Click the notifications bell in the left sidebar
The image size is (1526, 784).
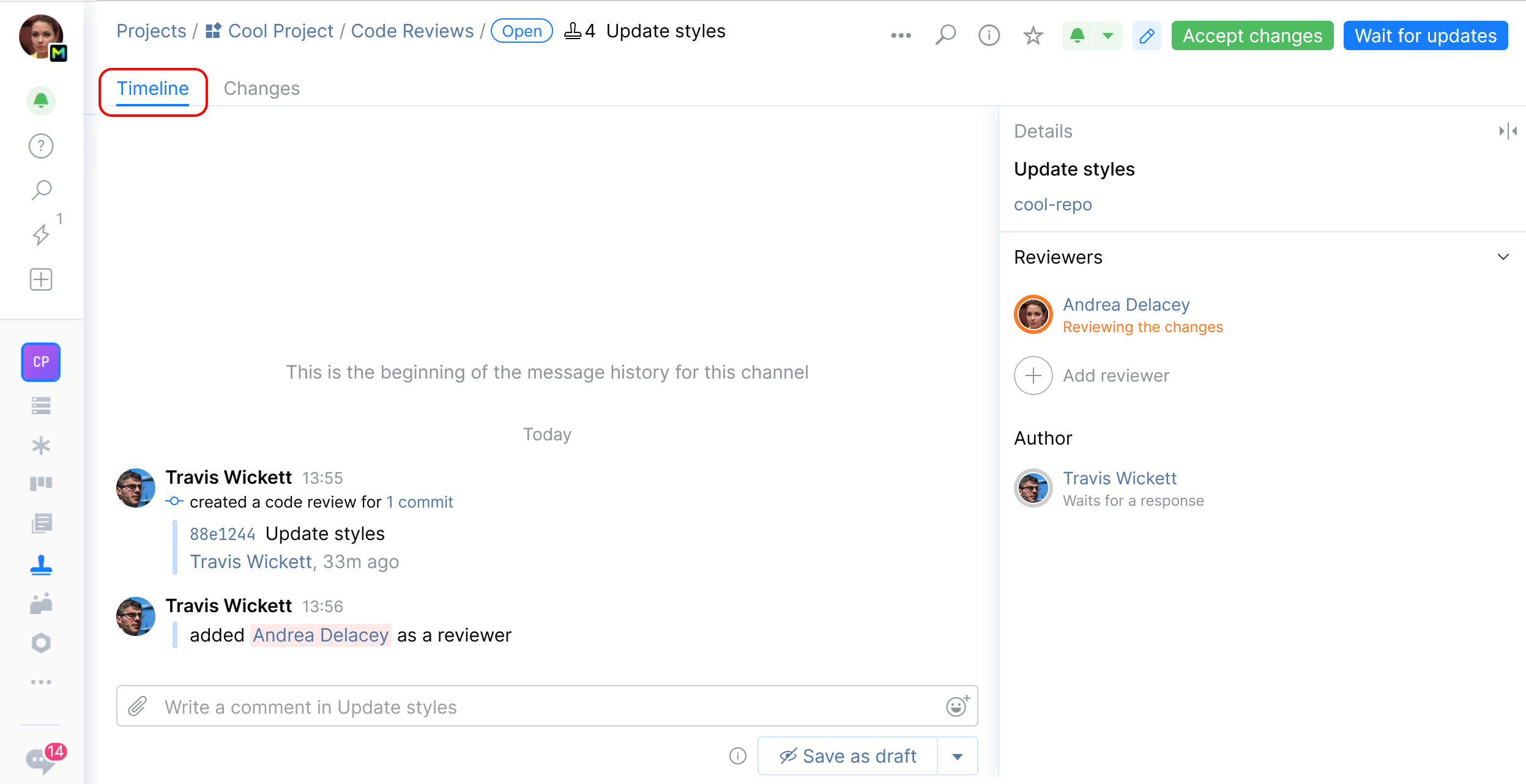click(41, 101)
